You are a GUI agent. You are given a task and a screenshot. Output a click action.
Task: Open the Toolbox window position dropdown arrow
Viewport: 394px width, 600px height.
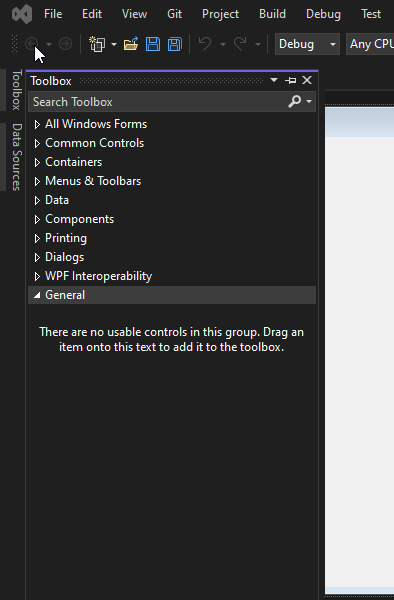(274, 80)
